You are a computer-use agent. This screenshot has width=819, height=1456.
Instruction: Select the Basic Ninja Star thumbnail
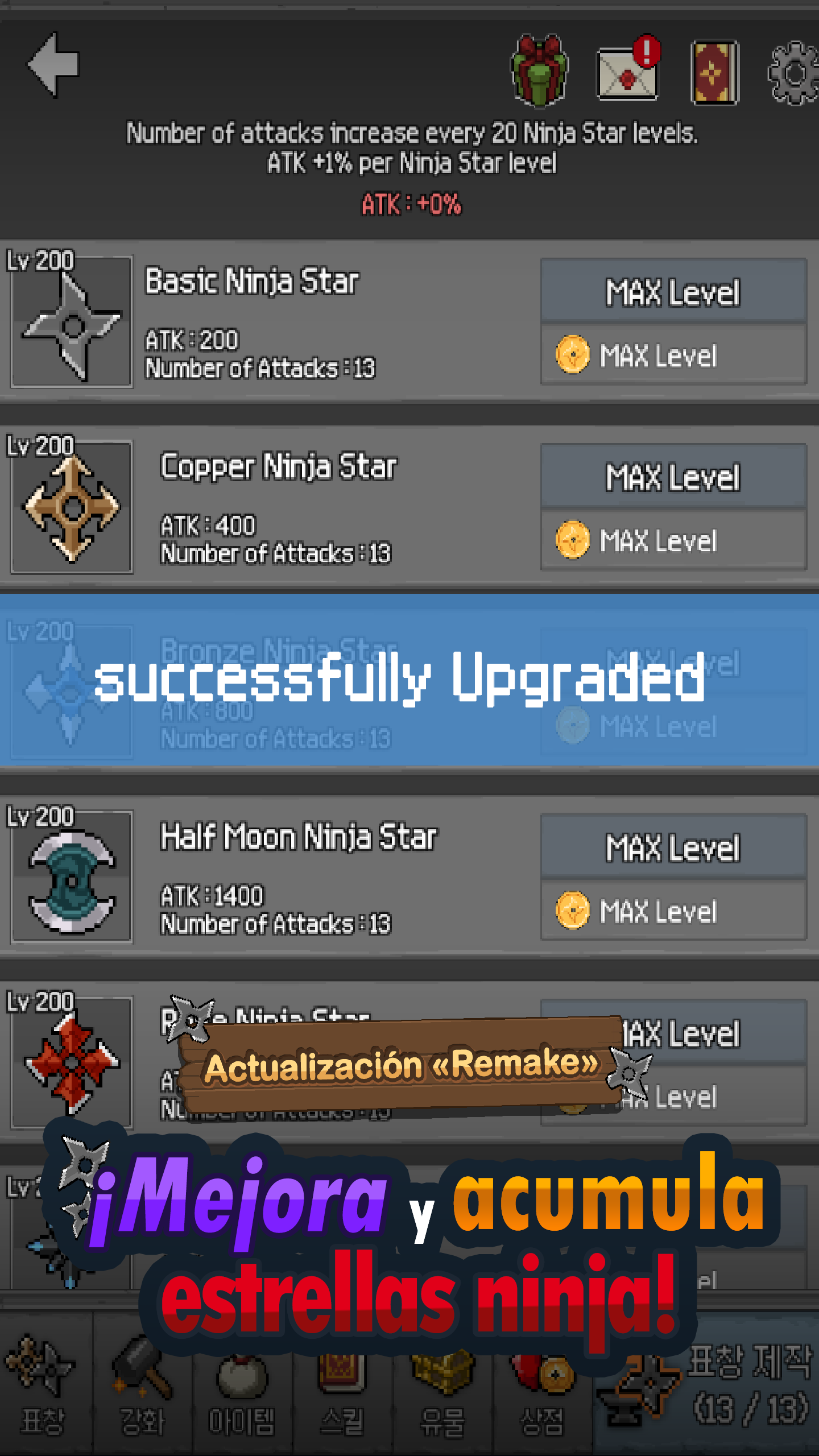pos(72,322)
